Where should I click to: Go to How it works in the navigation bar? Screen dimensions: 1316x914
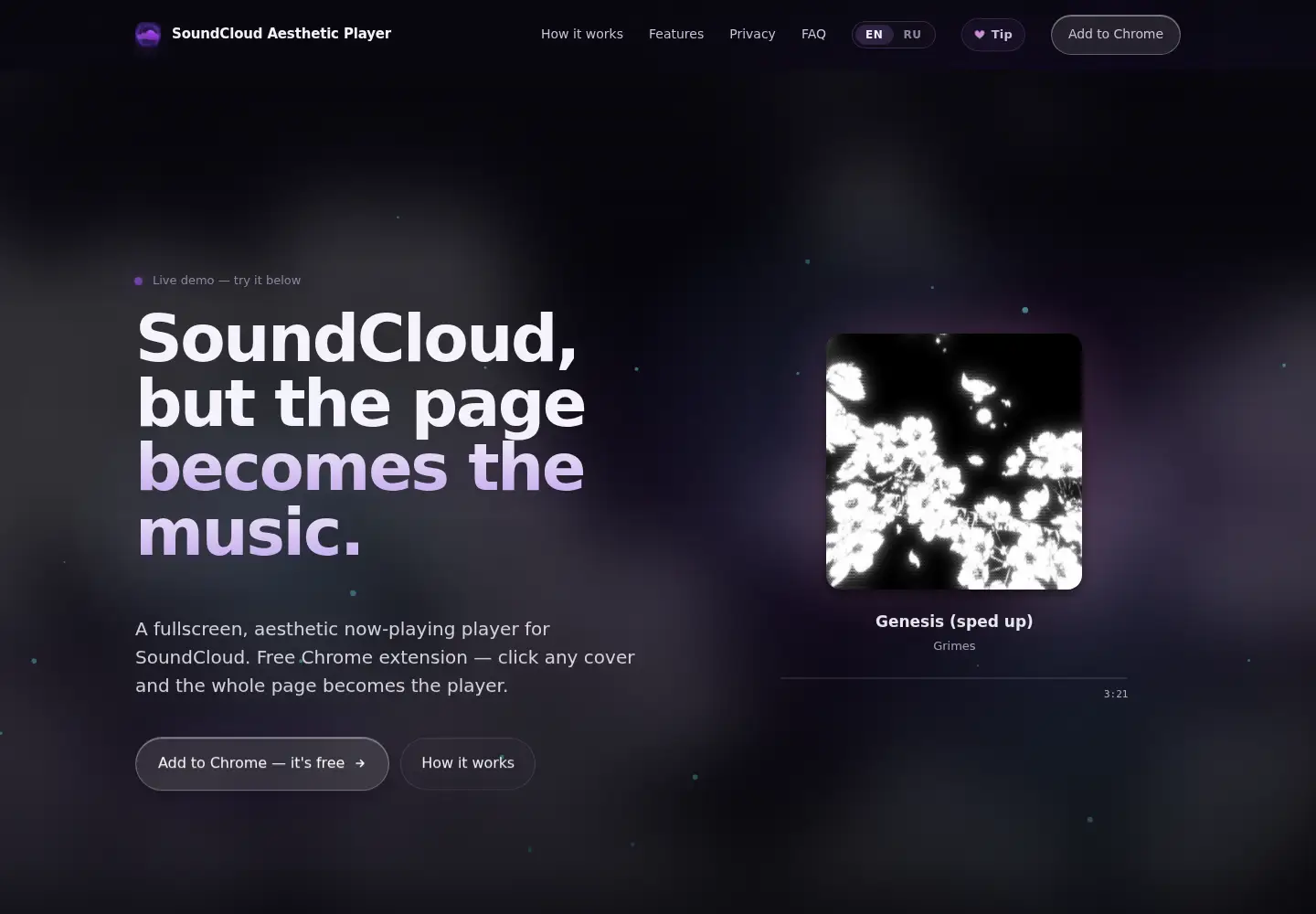[582, 34]
